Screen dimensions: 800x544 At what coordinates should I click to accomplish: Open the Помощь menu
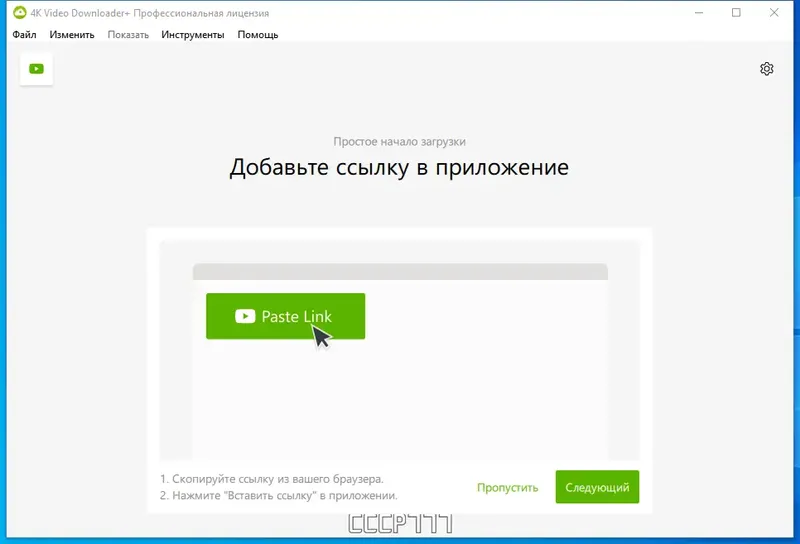tap(258, 35)
